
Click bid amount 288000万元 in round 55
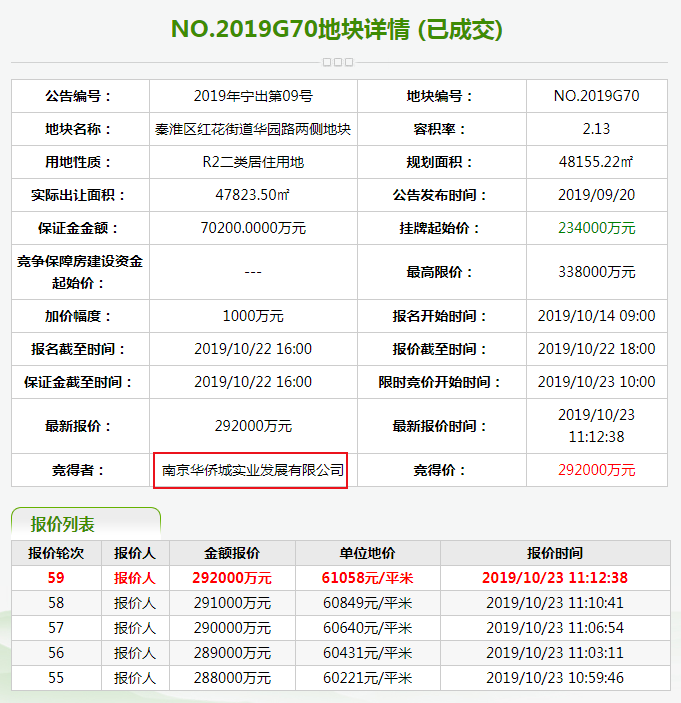coord(232,678)
